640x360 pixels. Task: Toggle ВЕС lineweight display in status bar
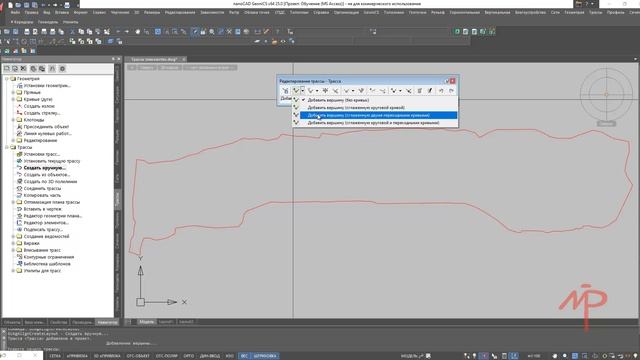[x=244, y=356]
